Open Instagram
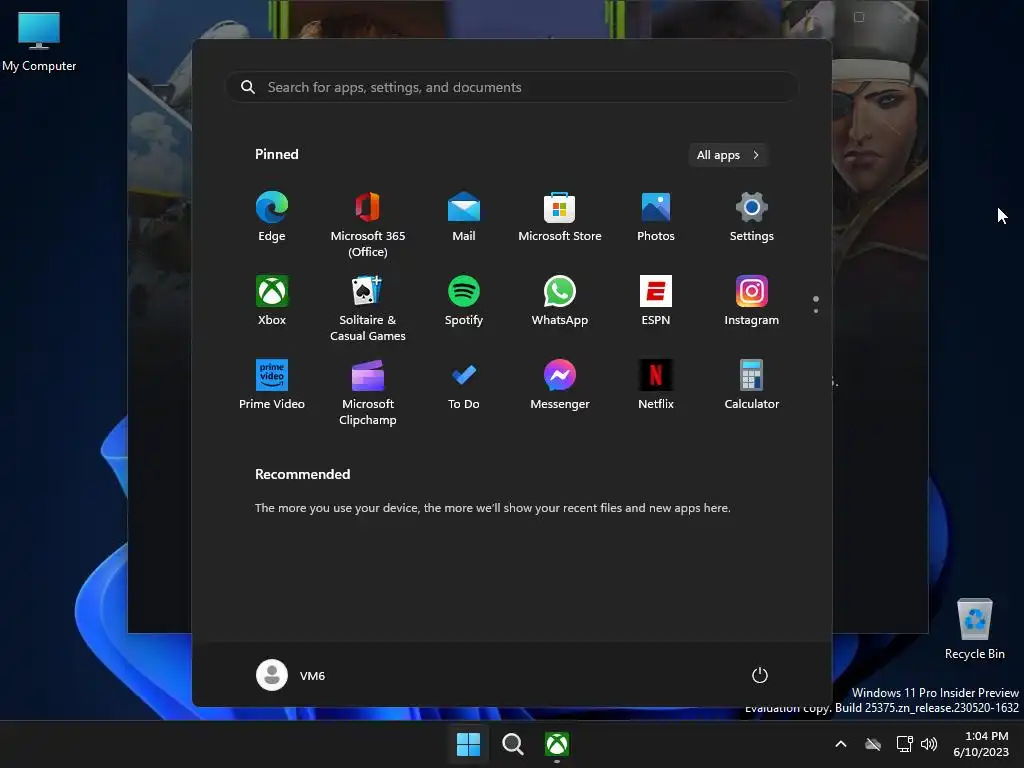Screen dimensions: 1024x768 (x=752, y=301)
